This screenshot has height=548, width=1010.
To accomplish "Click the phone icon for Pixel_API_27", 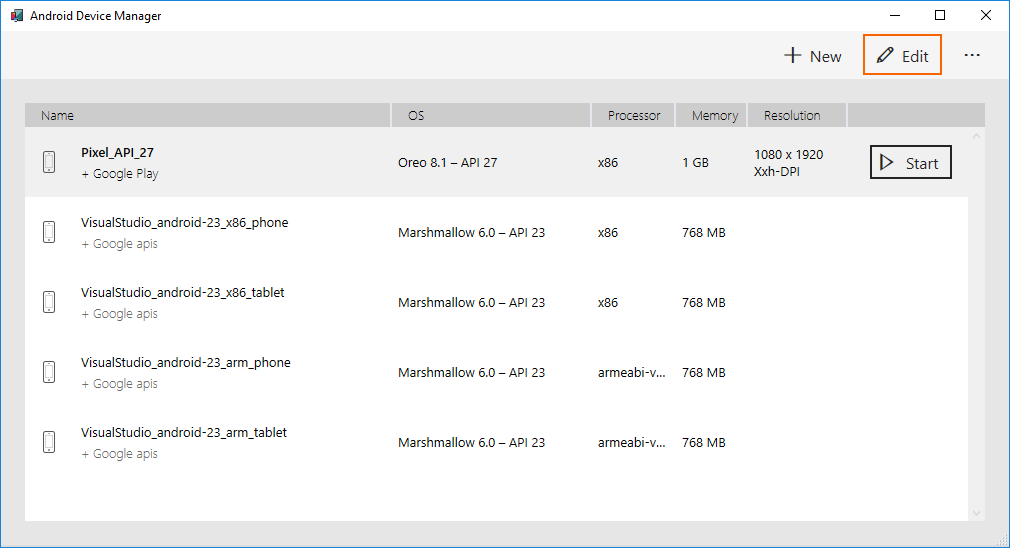I will (49, 162).
